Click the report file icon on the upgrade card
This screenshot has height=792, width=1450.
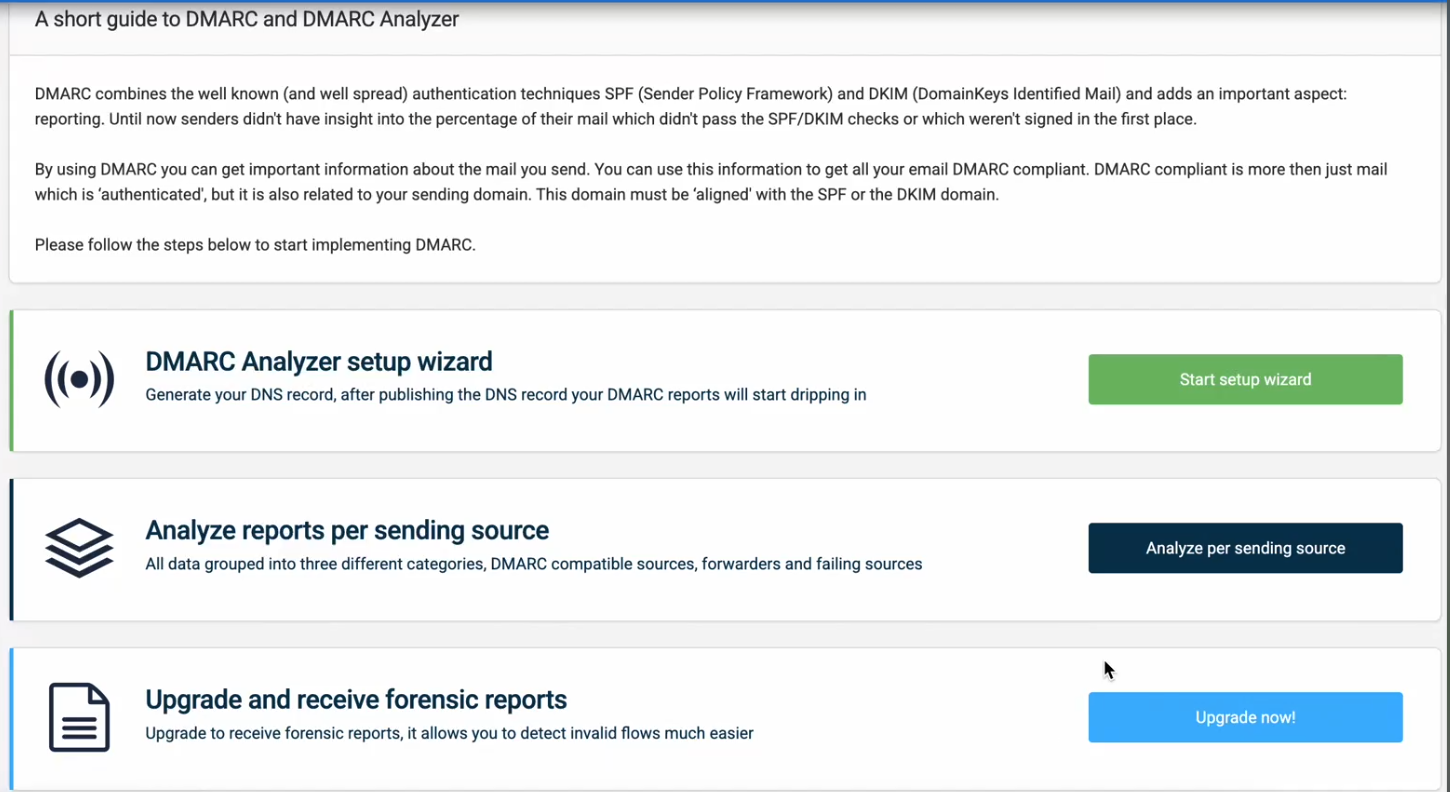tap(79, 717)
